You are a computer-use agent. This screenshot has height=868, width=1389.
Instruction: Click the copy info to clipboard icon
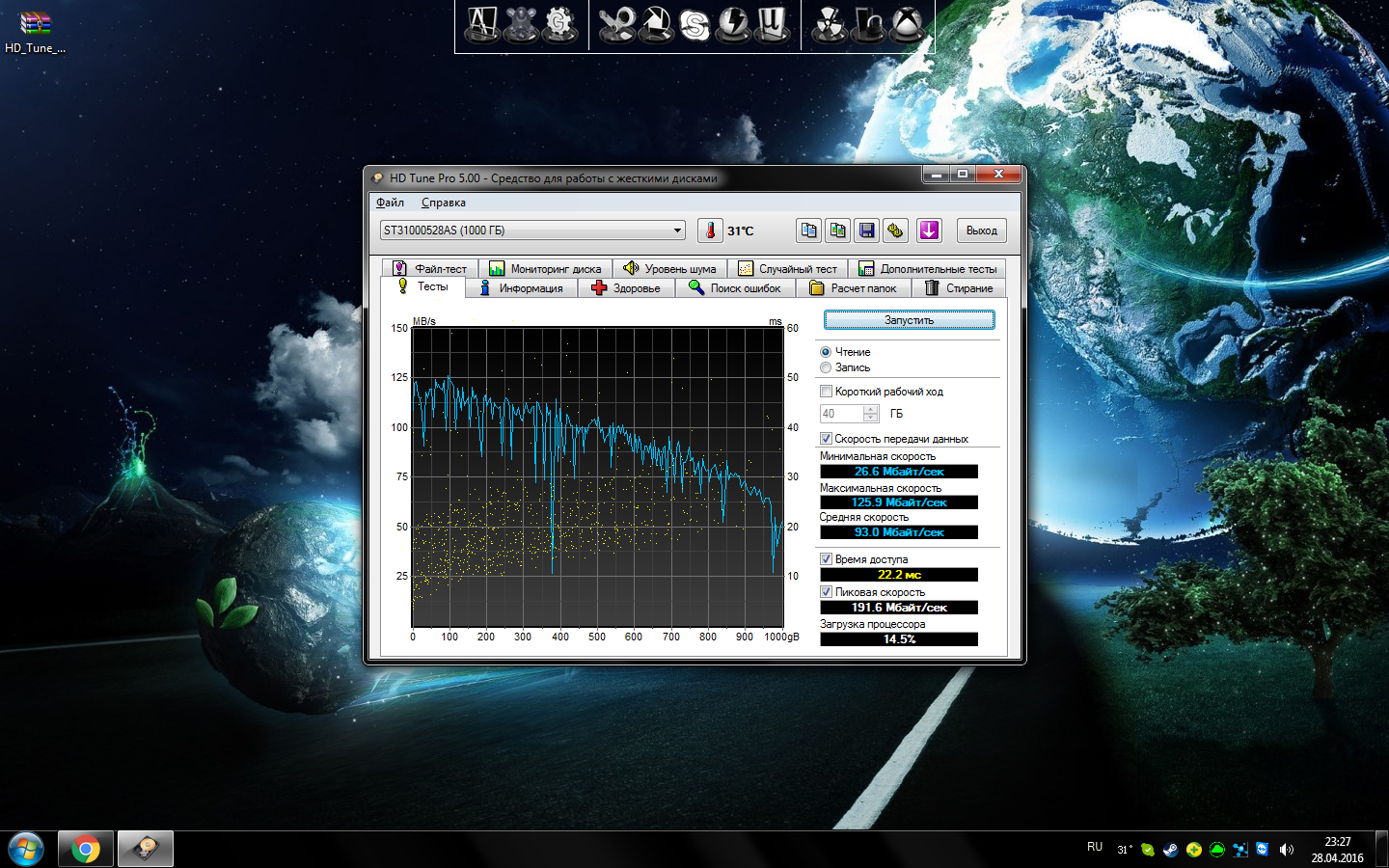[808, 231]
